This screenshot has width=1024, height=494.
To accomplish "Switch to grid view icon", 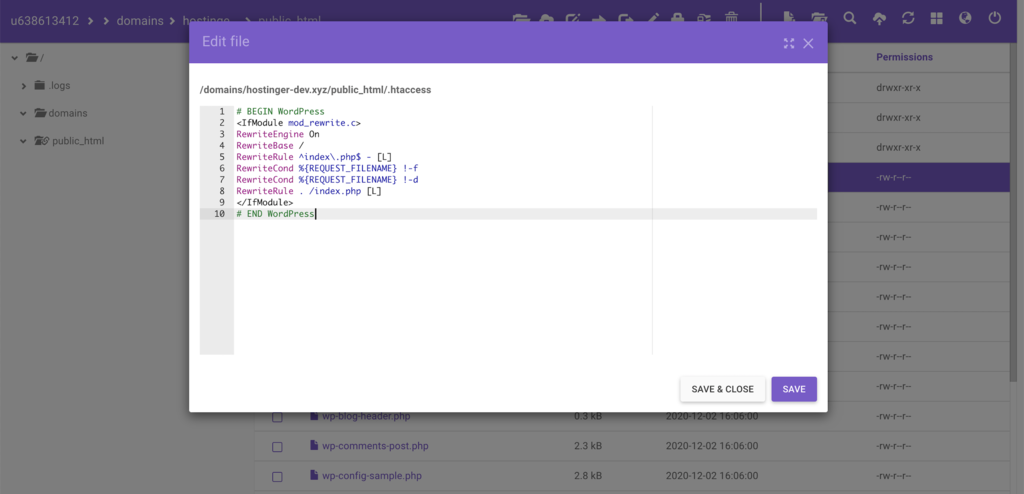I will tap(936, 18).
